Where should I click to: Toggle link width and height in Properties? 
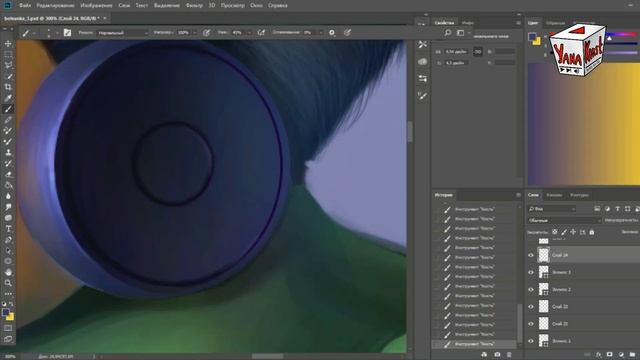click(x=478, y=51)
